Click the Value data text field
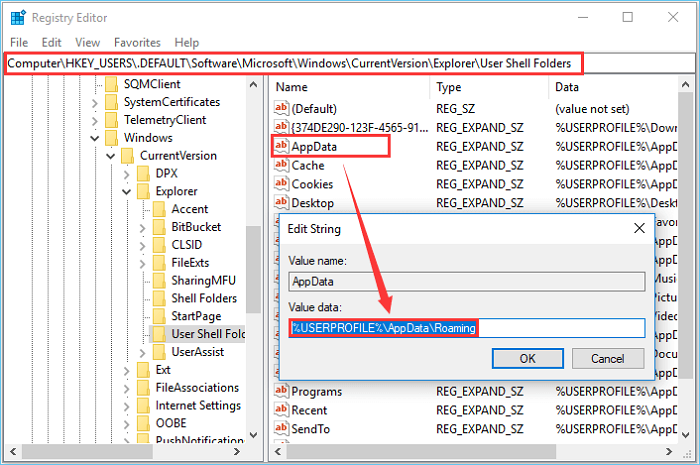700x465 pixels. pos(466,328)
